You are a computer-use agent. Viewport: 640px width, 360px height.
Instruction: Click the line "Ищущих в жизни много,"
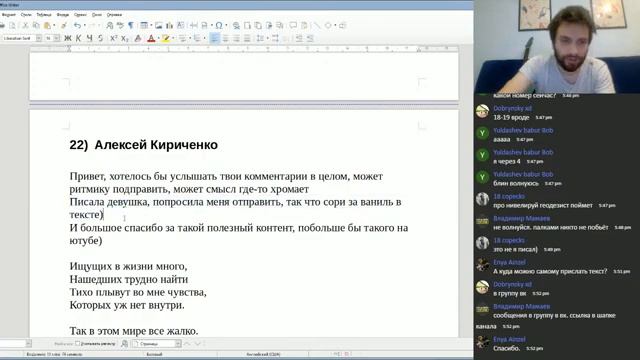(128, 267)
